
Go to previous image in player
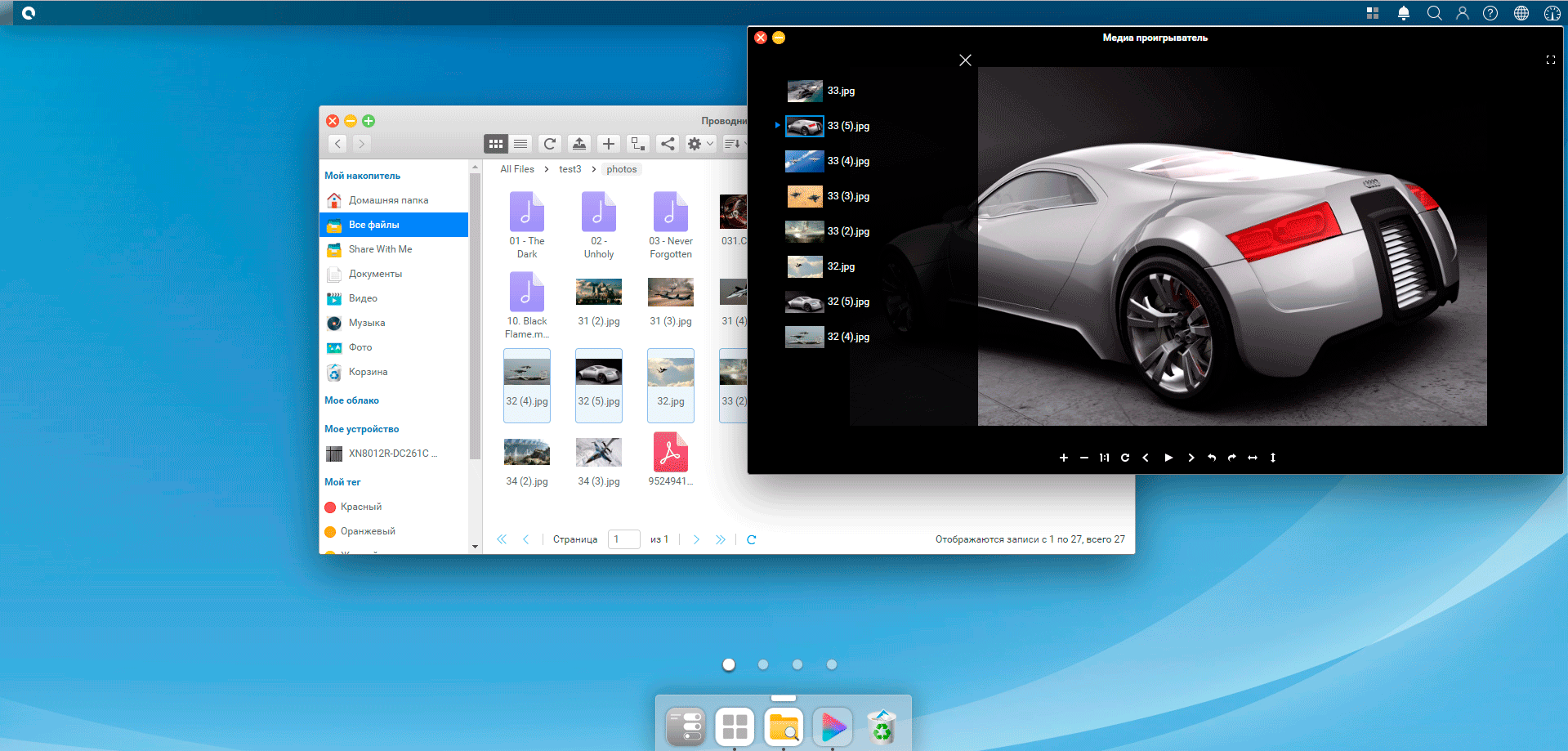[x=1146, y=458]
